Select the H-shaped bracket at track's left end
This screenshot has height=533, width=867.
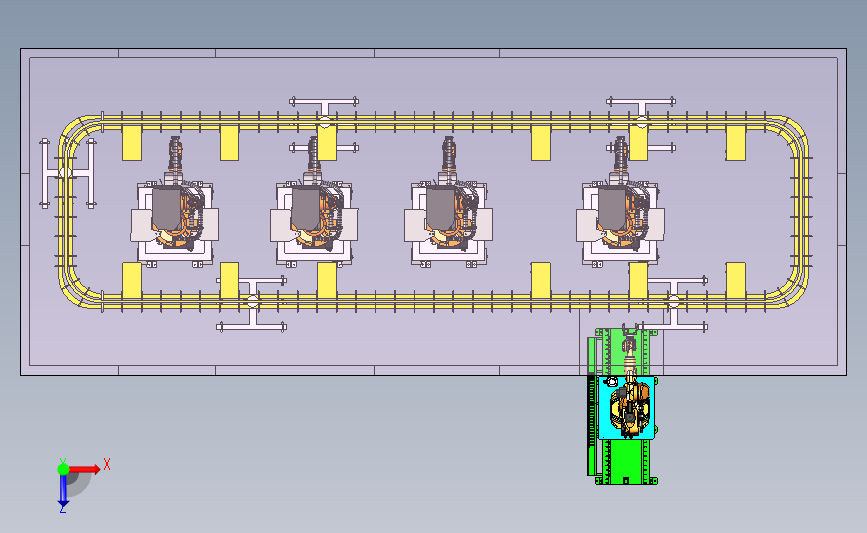point(68,174)
